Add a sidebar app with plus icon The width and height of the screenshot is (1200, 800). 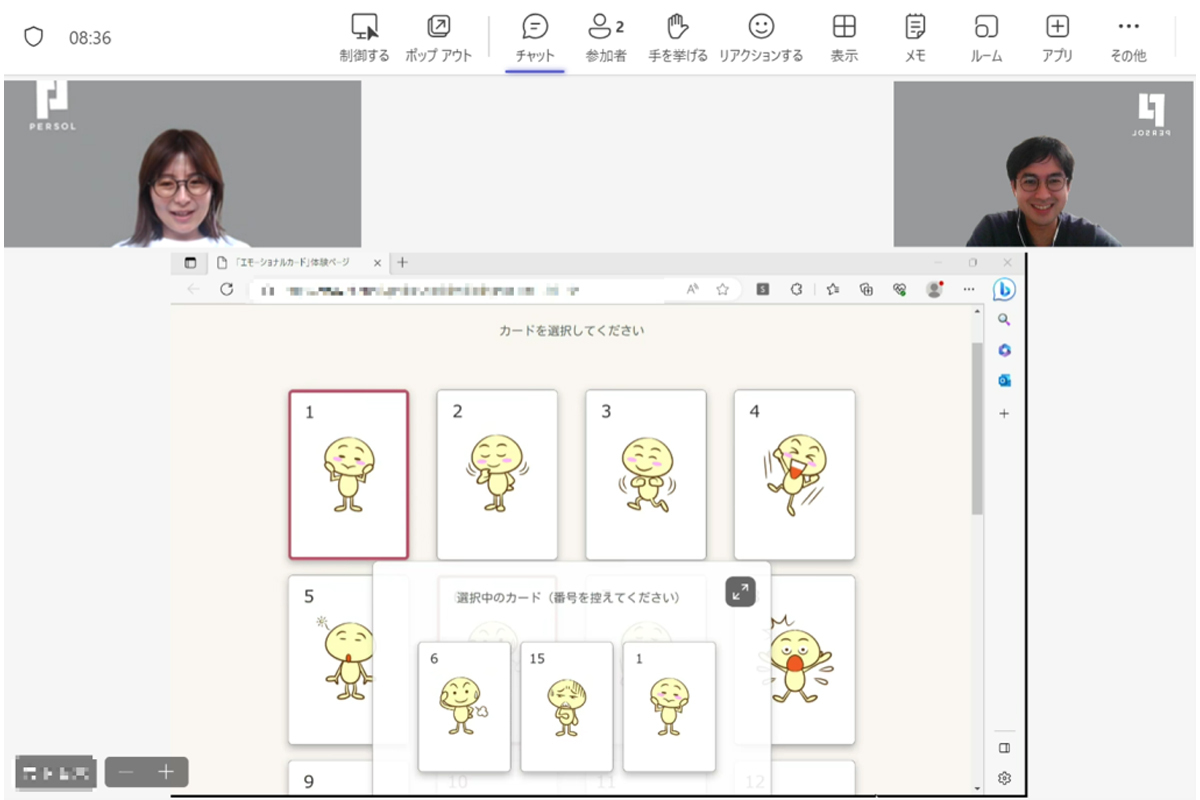coord(1004,413)
